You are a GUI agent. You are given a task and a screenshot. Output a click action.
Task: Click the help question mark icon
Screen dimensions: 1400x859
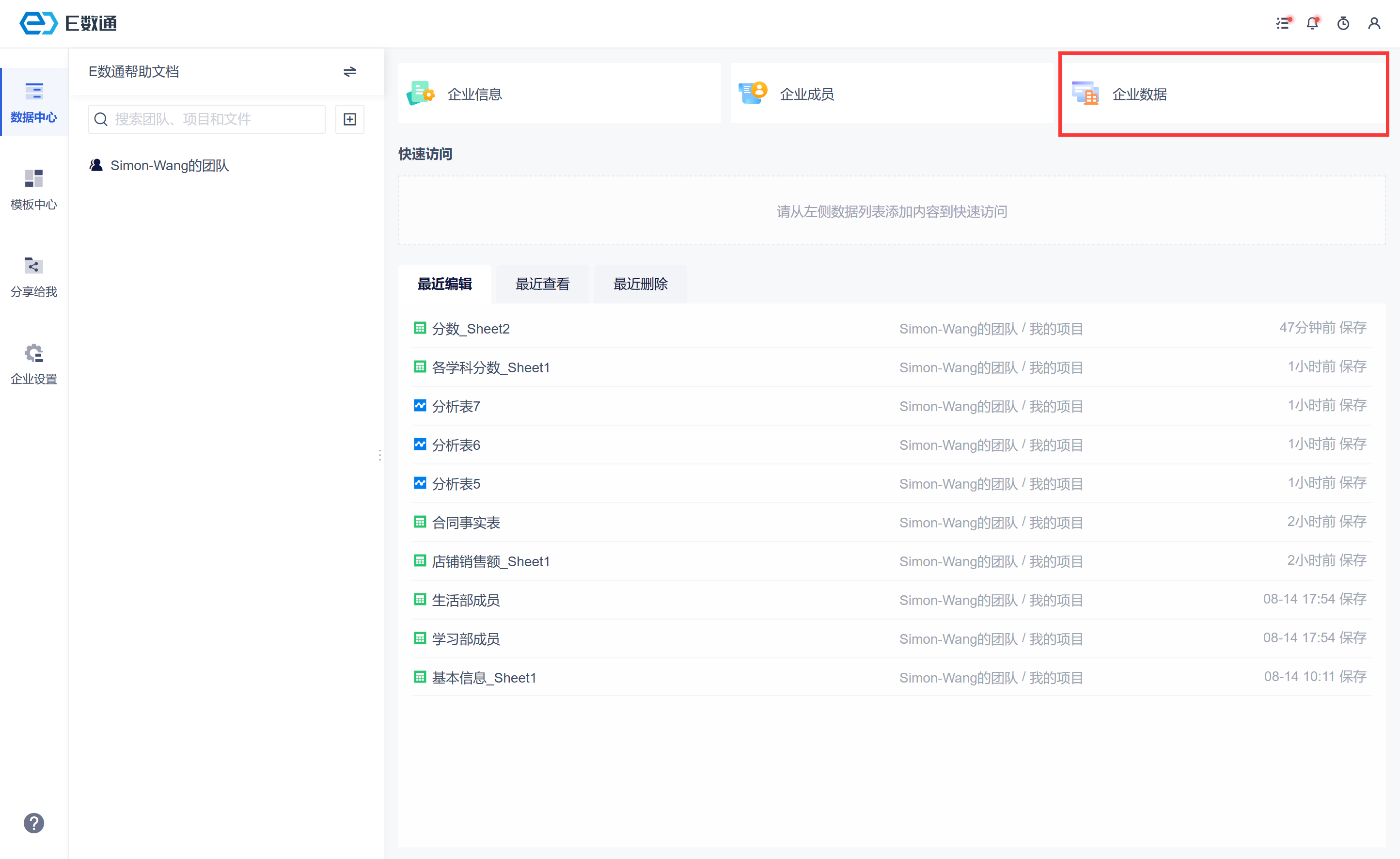[x=33, y=823]
